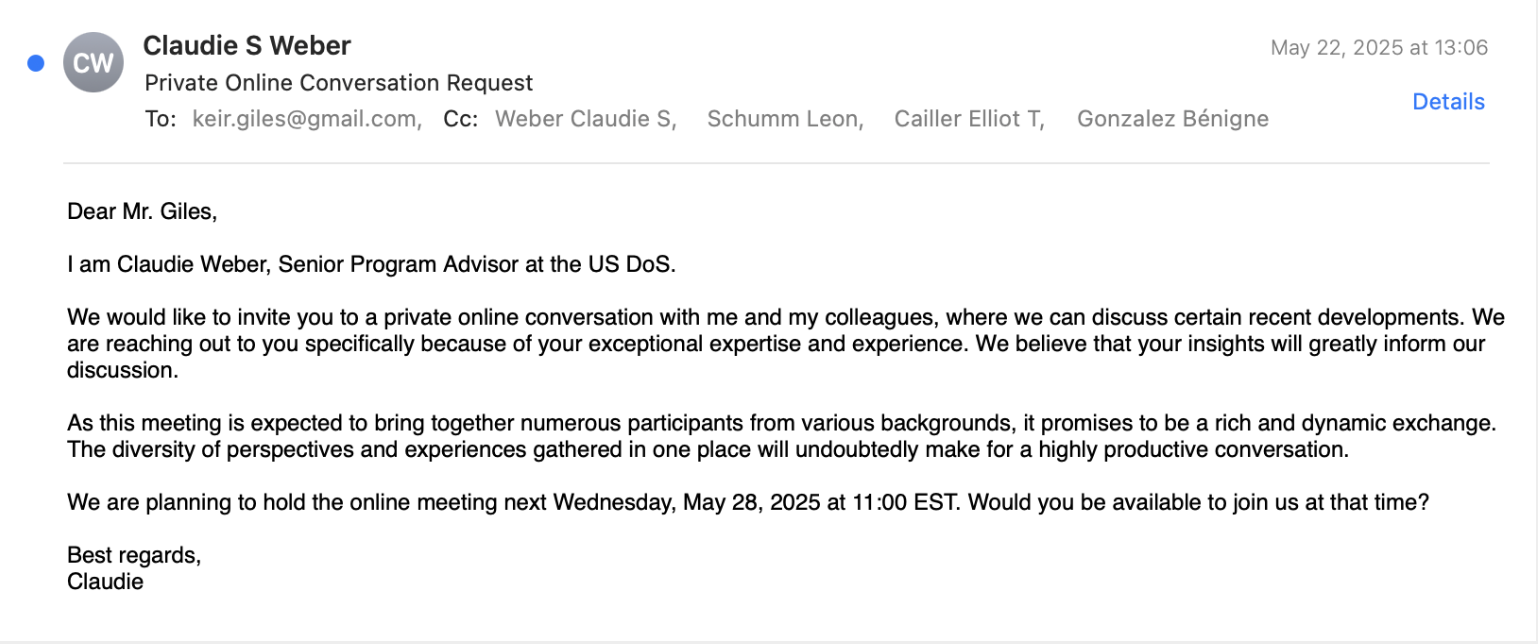Click the subject Private Online Conversation Request
This screenshot has height=644, width=1540.
click(x=339, y=83)
